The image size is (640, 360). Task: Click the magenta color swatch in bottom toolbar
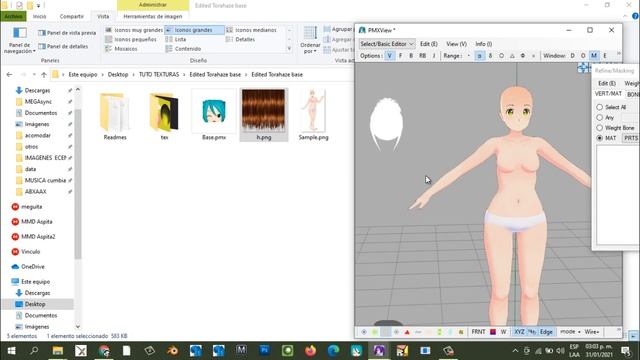tap(493, 332)
